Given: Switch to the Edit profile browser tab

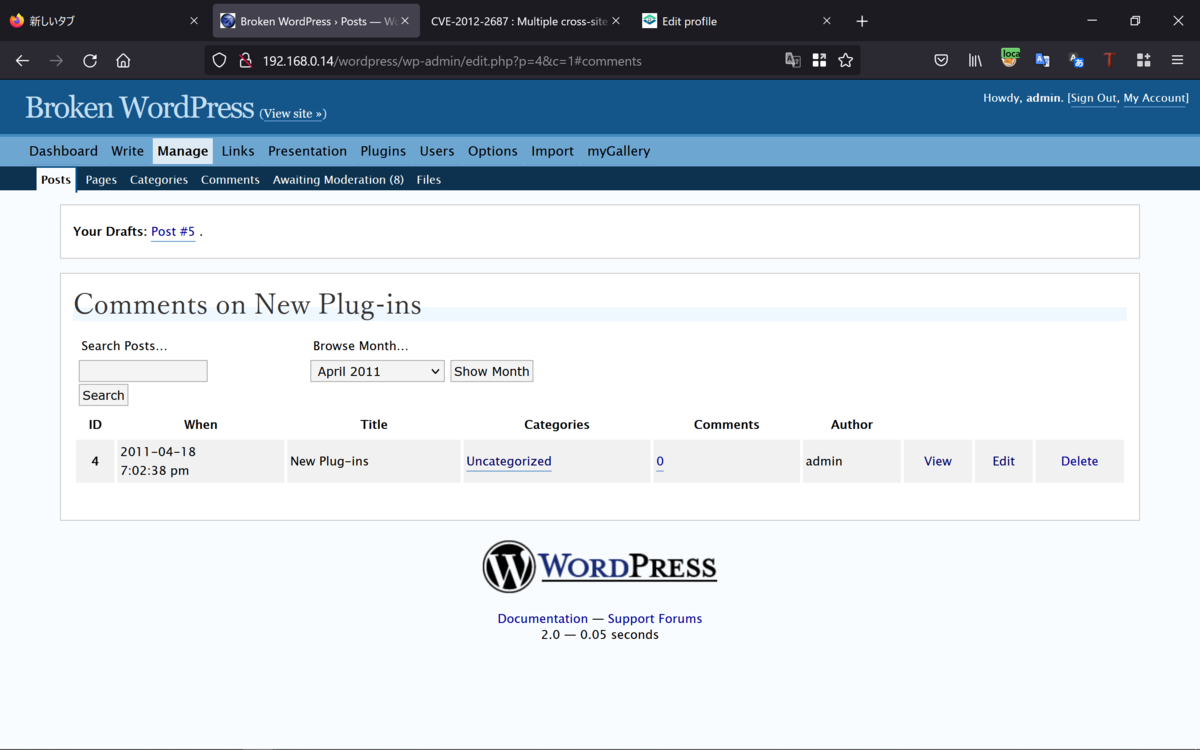Looking at the screenshot, I should pos(735,21).
